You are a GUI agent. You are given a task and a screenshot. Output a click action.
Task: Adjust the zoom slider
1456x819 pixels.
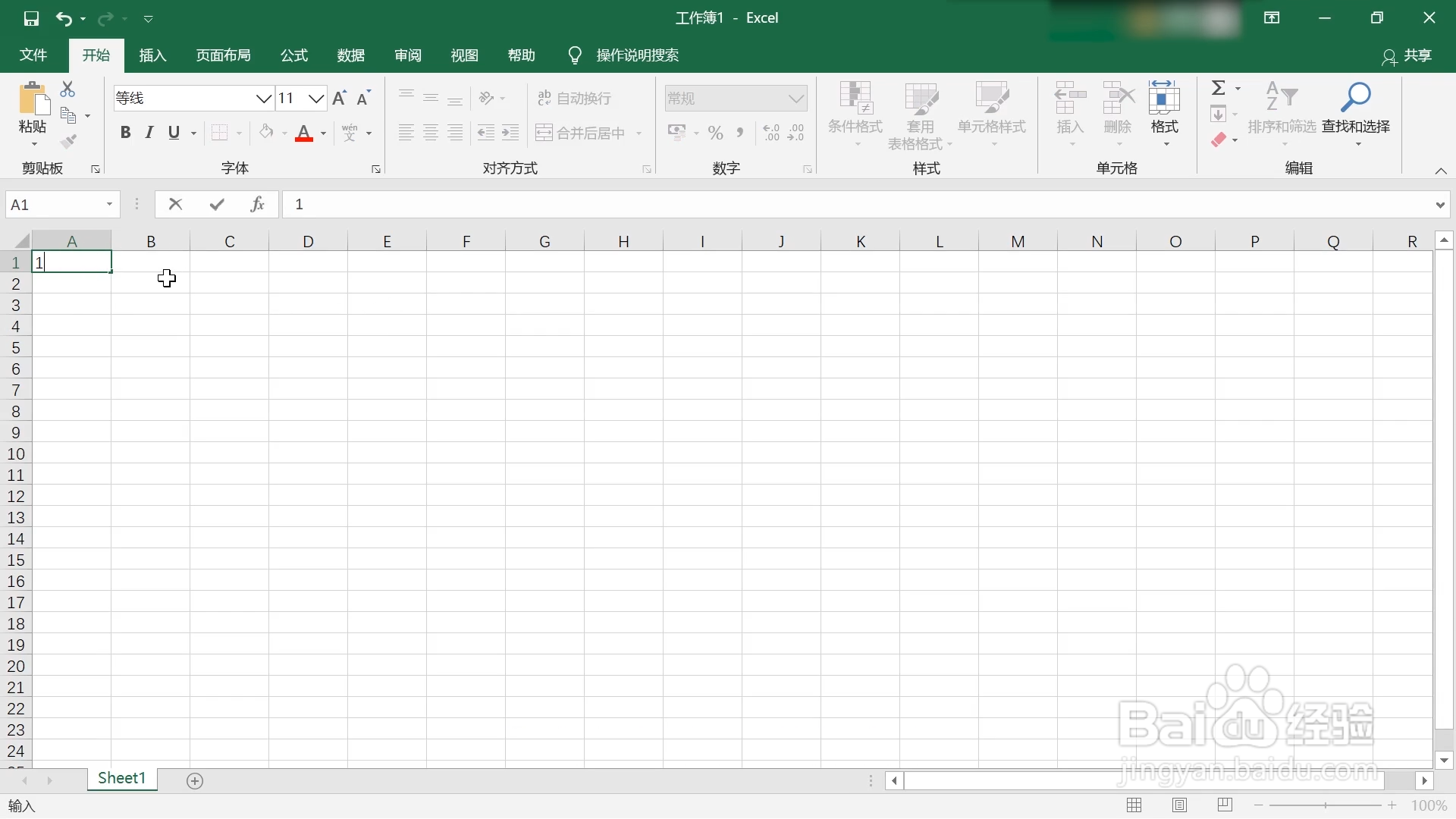tap(1326, 805)
